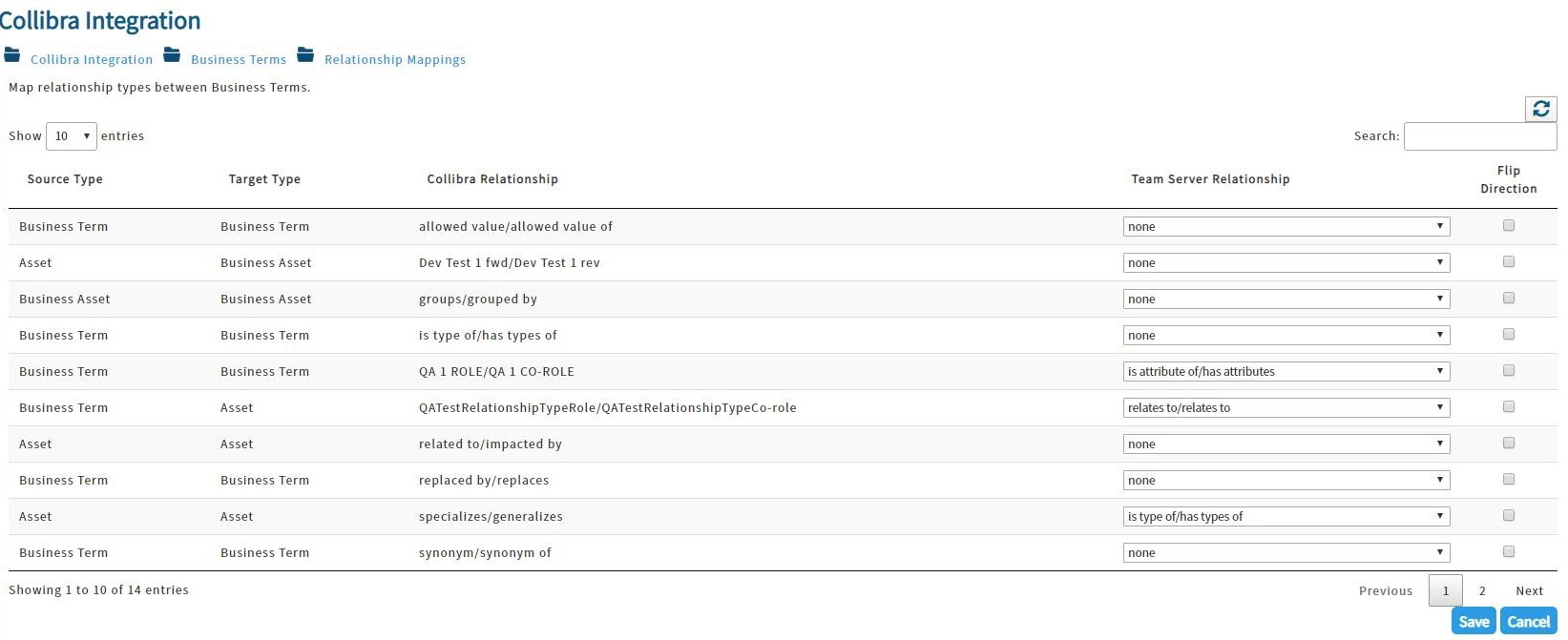Screen dimensions: 1568x640
Task: Open relationship dropdown for QA 1 ROLE row
Action: 1286,371
